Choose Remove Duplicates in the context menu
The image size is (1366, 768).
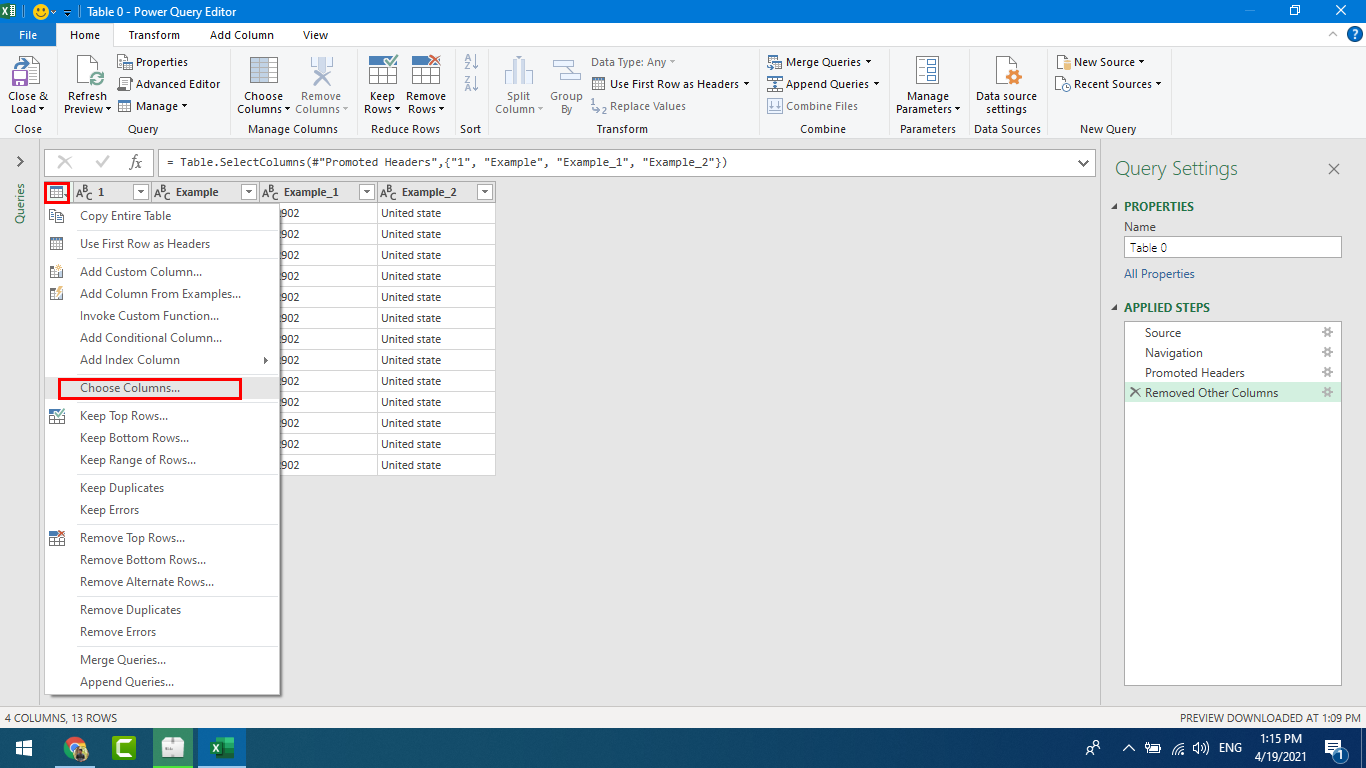[x=130, y=610]
